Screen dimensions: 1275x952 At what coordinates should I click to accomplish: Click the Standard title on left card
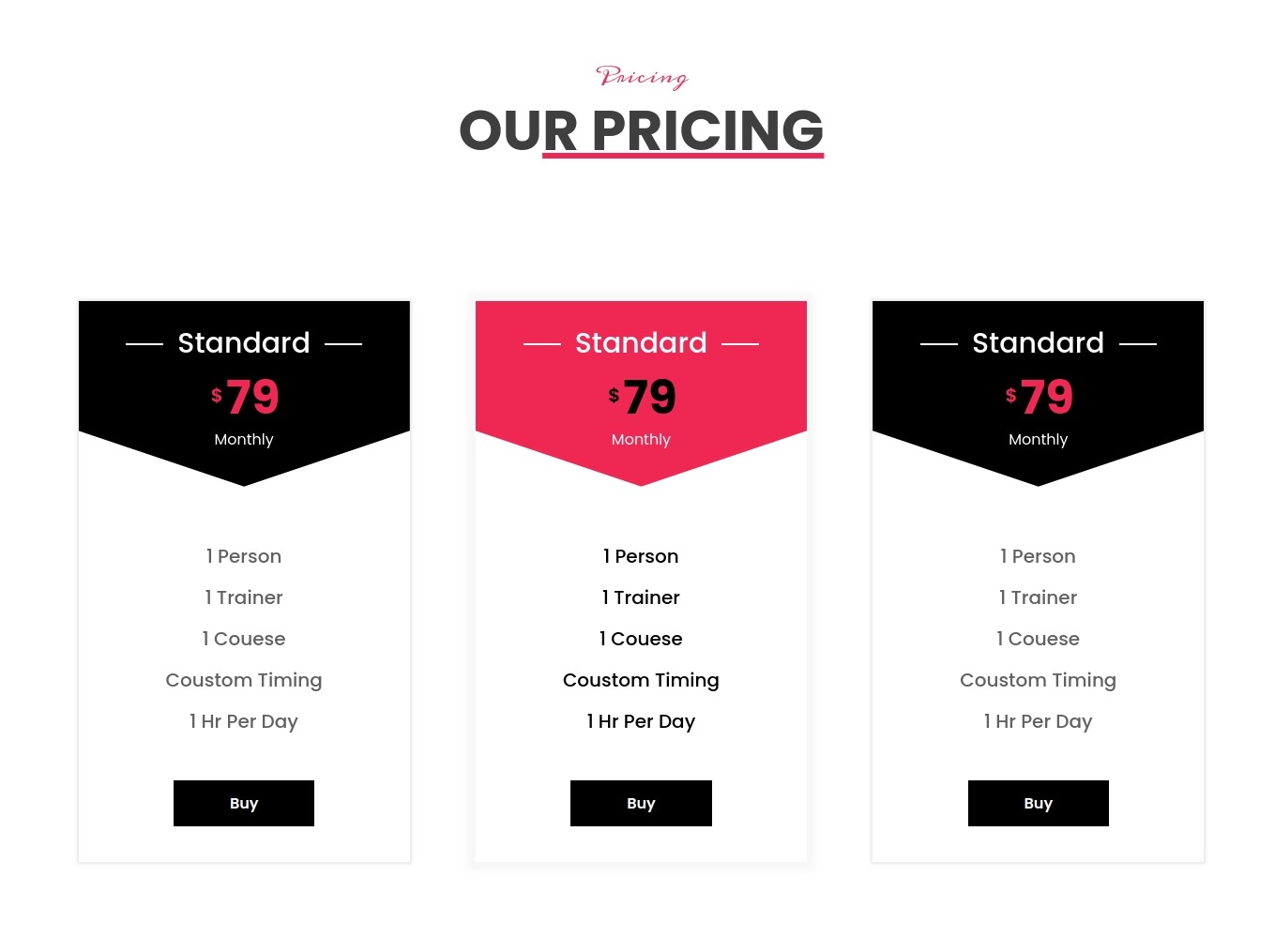pyautogui.click(x=244, y=343)
